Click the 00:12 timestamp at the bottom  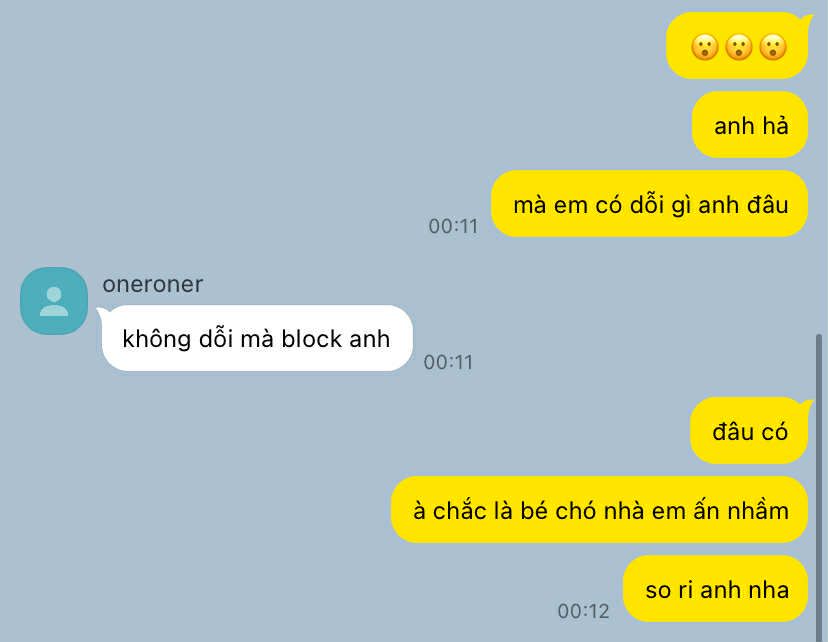tap(583, 611)
